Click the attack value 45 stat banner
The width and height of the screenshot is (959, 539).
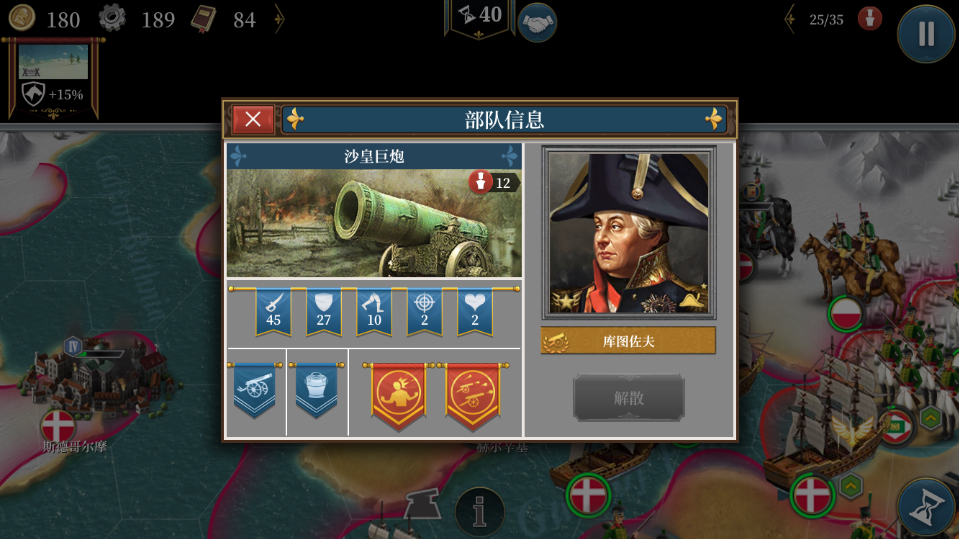tap(273, 313)
